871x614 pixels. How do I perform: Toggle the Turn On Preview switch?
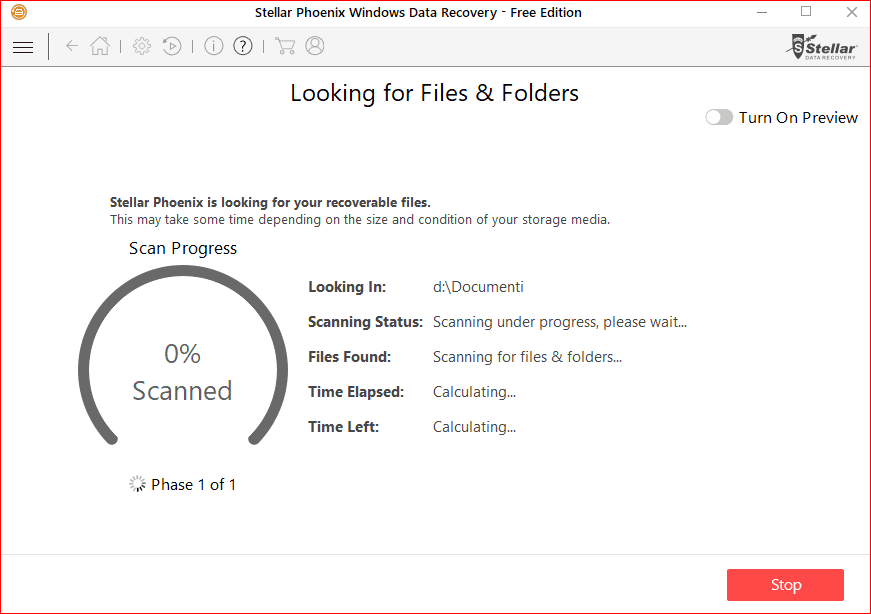(718, 117)
